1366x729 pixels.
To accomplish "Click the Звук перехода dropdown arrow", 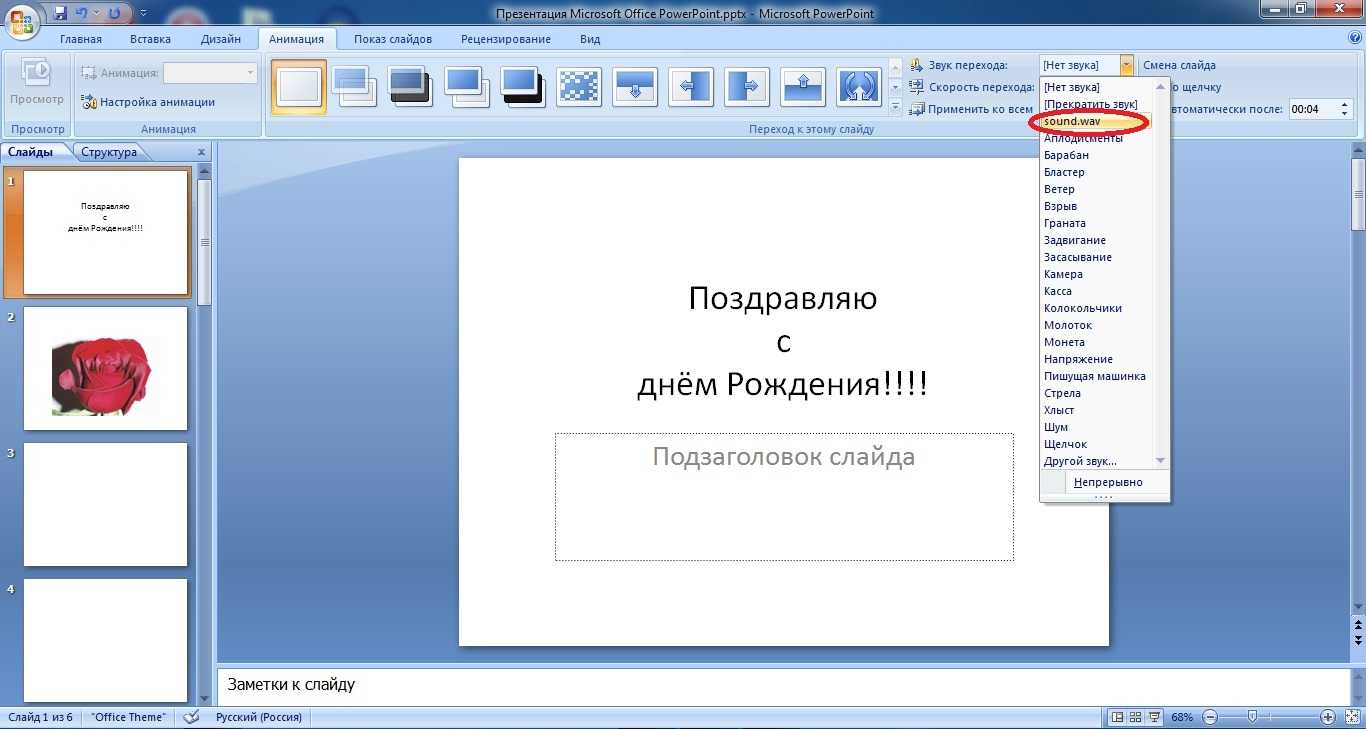I will (1127, 65).
